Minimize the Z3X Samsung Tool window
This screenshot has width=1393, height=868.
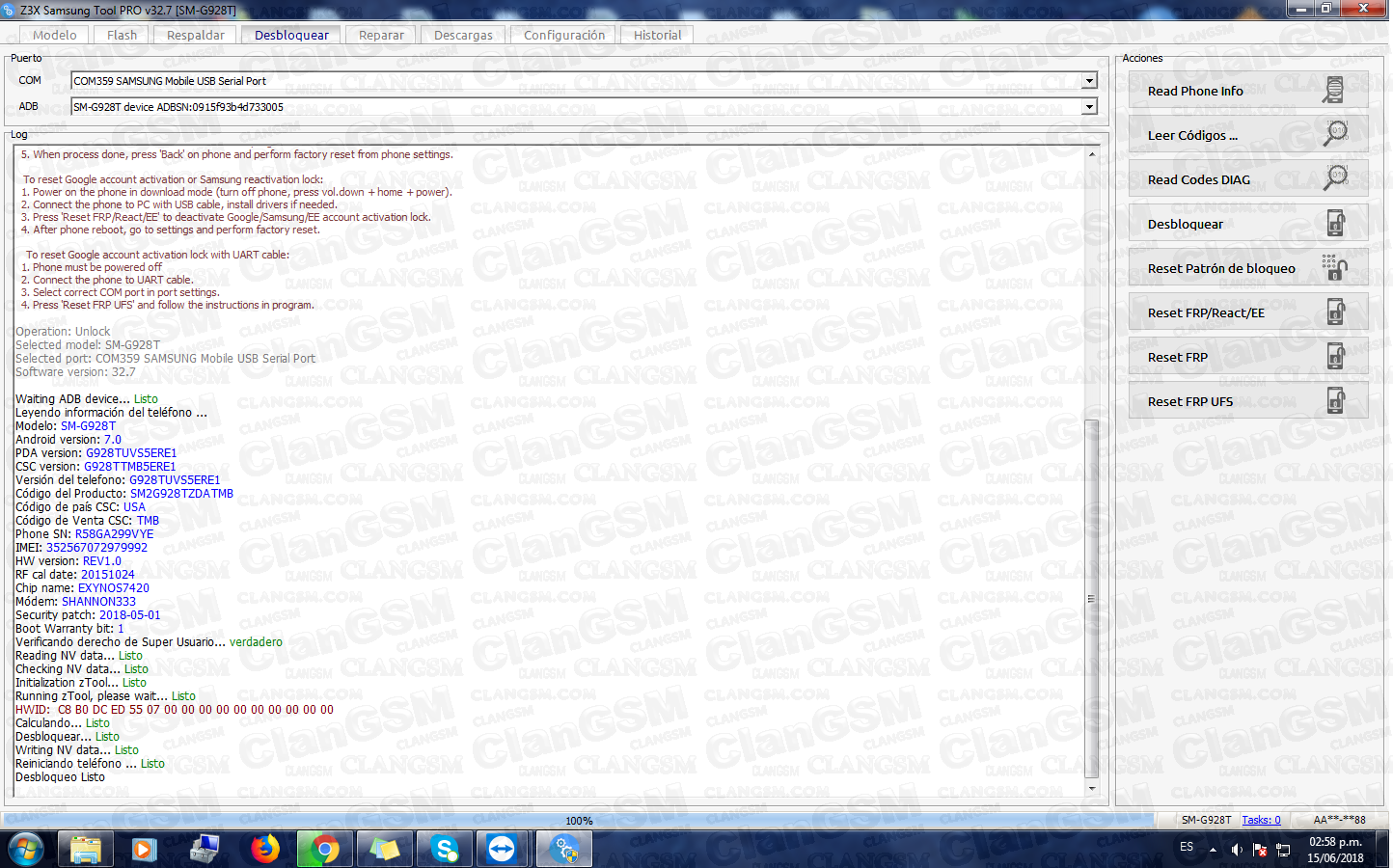coord(1300,9)
